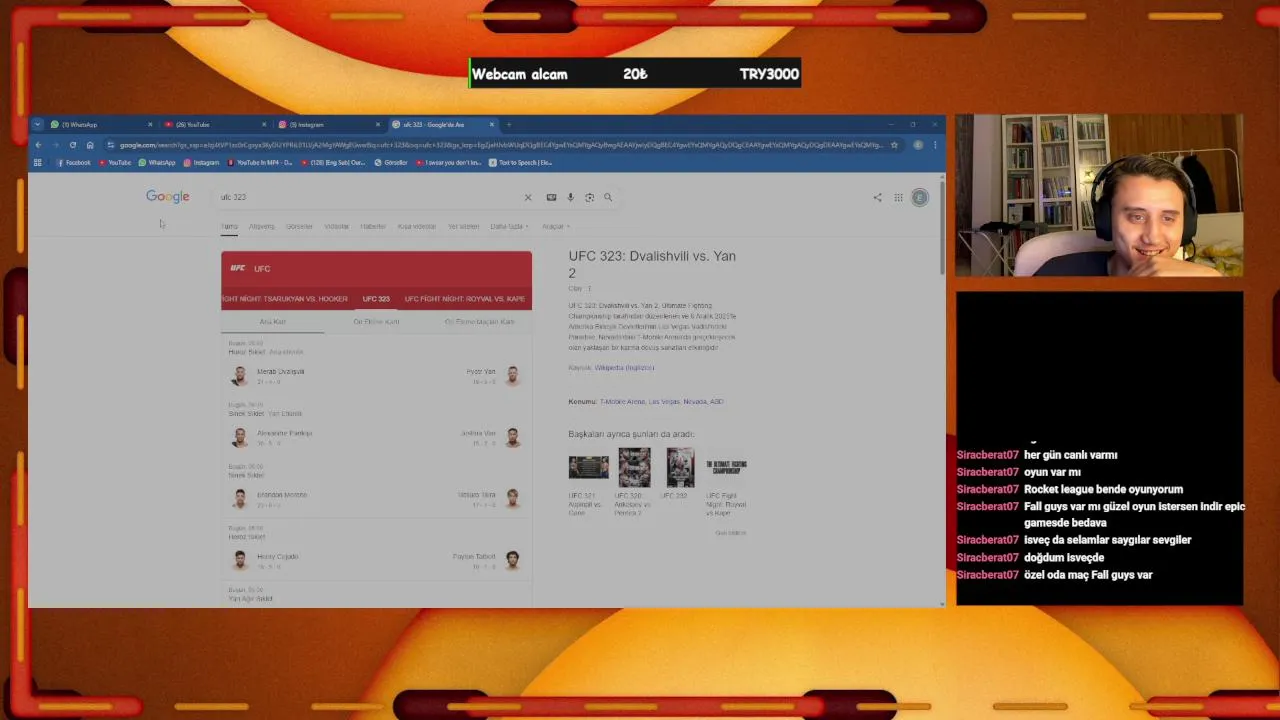
Task: Open the on-screen keyboard icon
Action: click(551, 197)
